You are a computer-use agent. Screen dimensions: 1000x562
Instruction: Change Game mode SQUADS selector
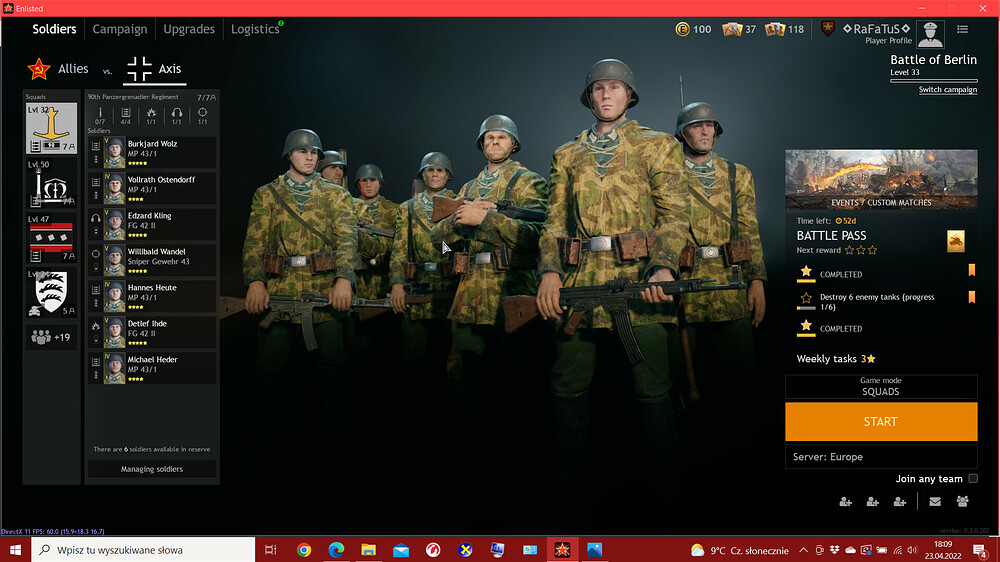pos(881,387)
